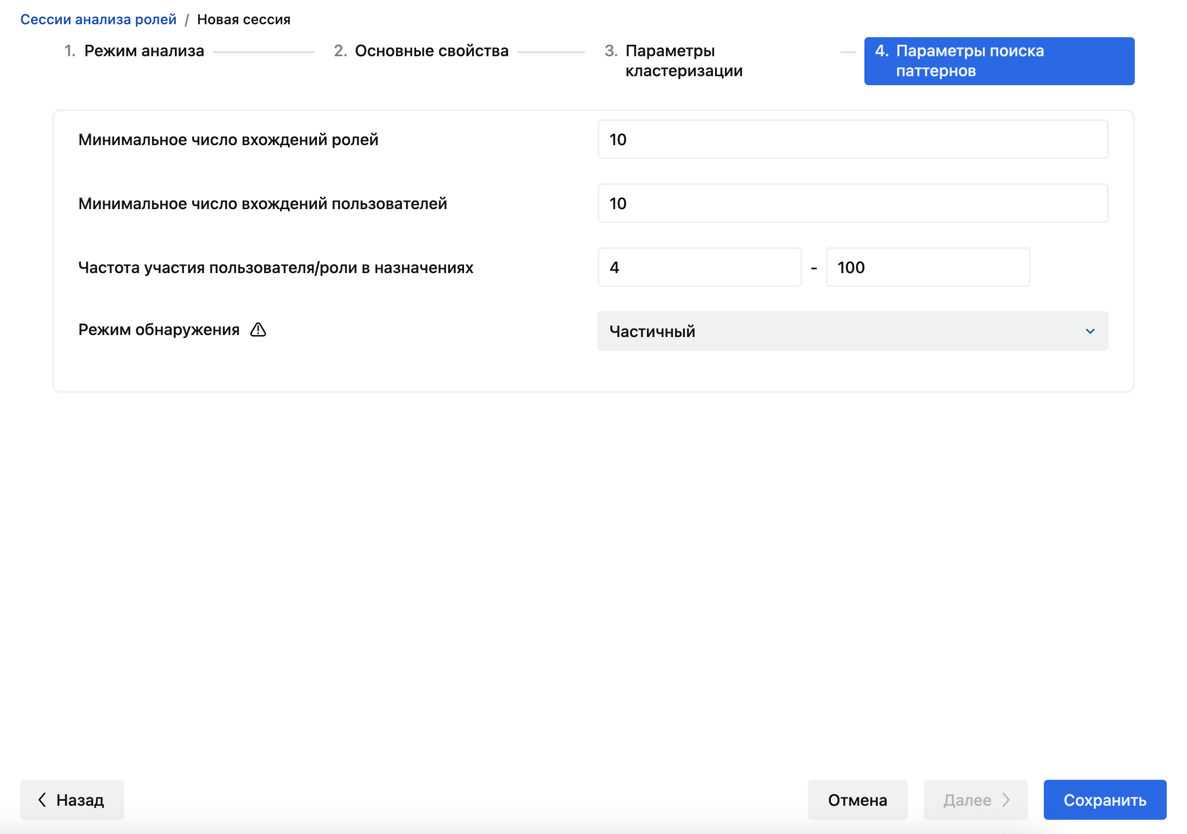The image size is (1187, 834).
Task: Click the Минимальное число вхождений ролей label
Action: (228, 140)
